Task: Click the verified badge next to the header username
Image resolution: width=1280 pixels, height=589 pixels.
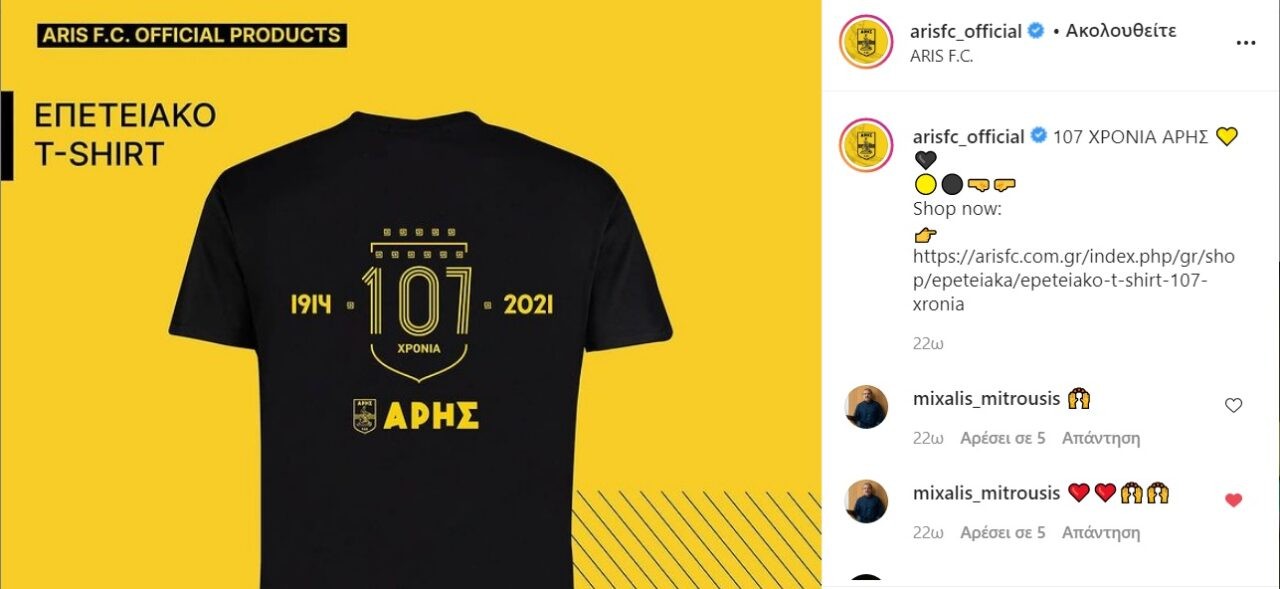Action: tap(1036, 31)
